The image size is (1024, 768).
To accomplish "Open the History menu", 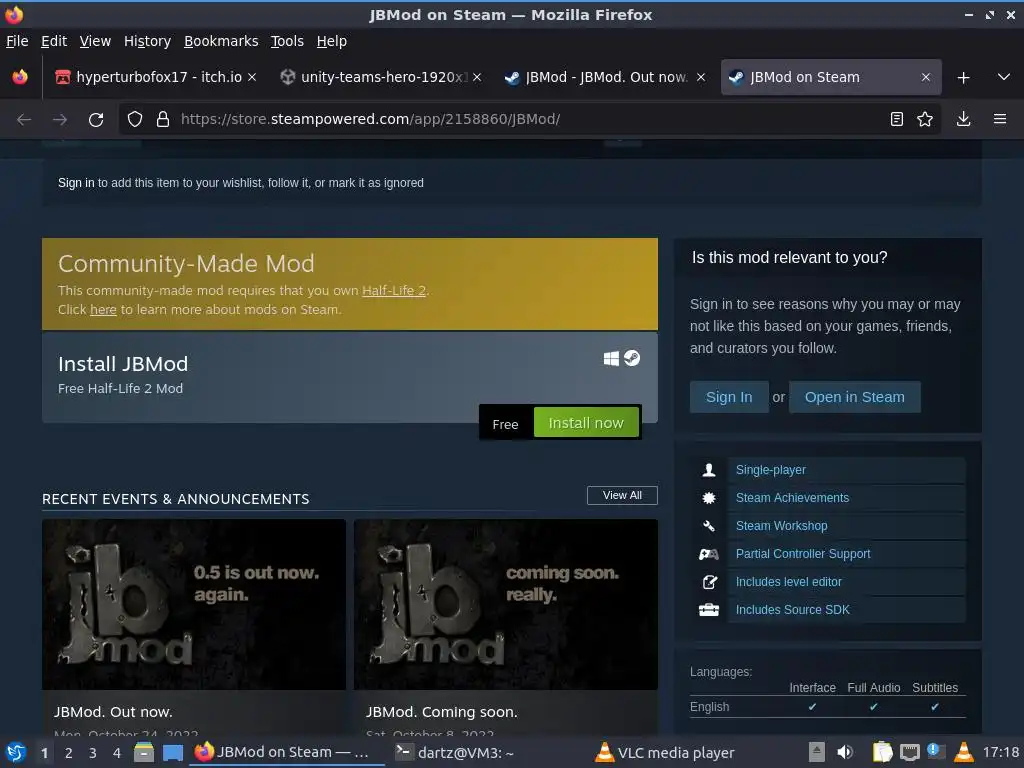I will click(148, 41).
